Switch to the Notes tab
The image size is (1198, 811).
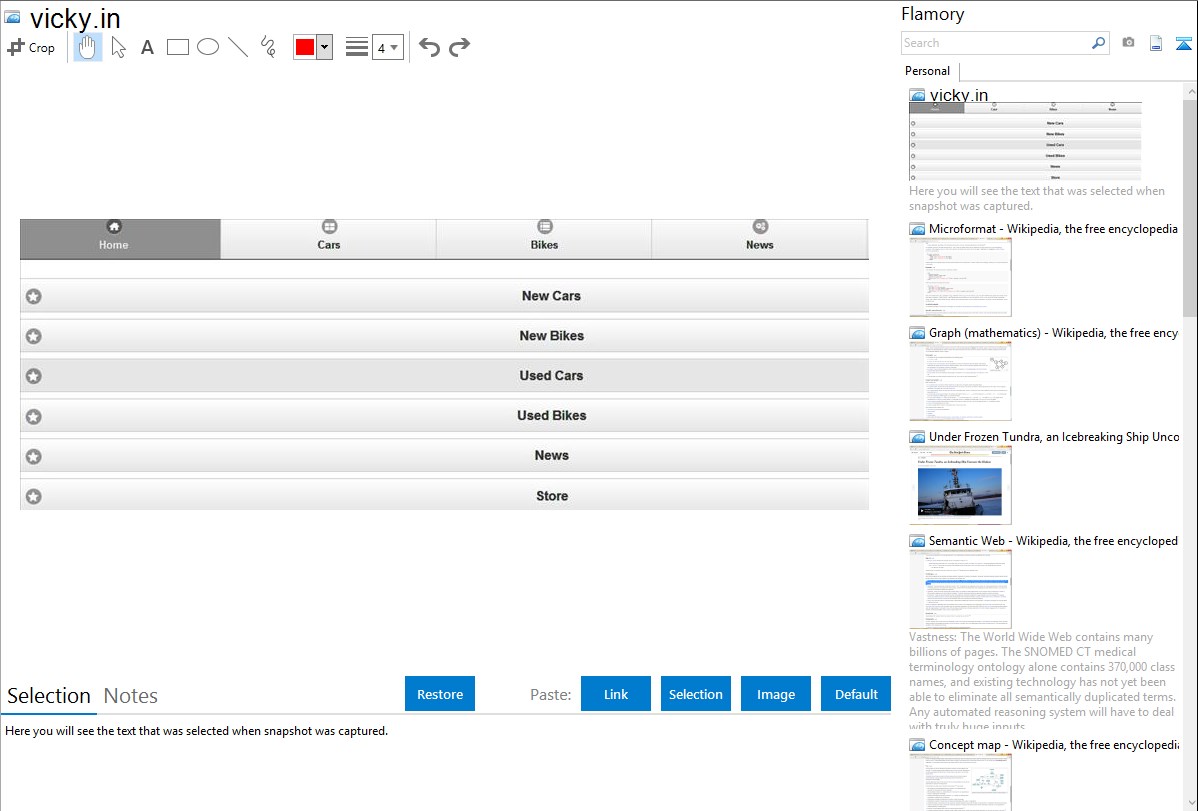pos(131,696)
